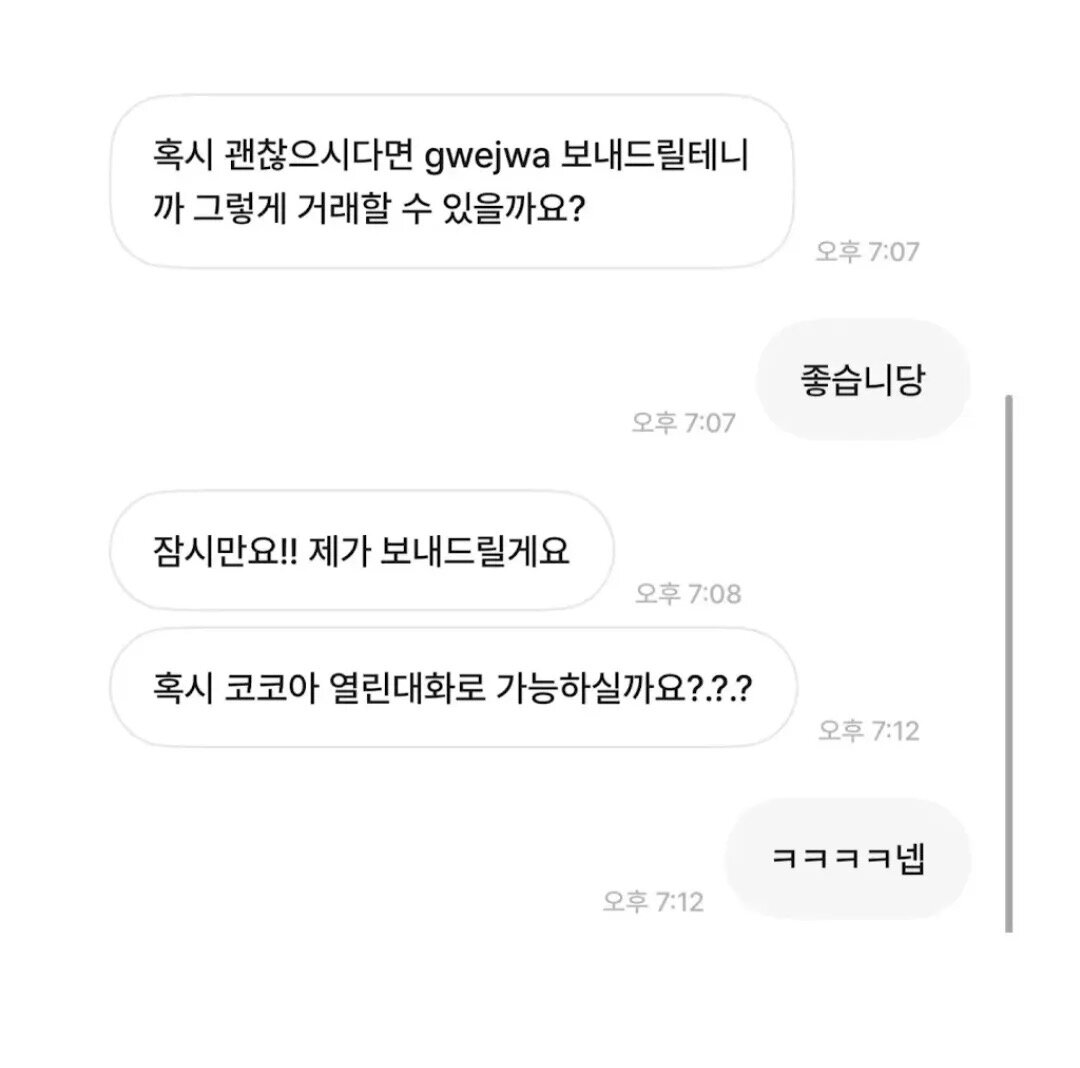Image resolution: width=1080 pixels, height=1068 pixels.
Task: Click the word 잠시만요!! in the message
Action: [225, 551]
